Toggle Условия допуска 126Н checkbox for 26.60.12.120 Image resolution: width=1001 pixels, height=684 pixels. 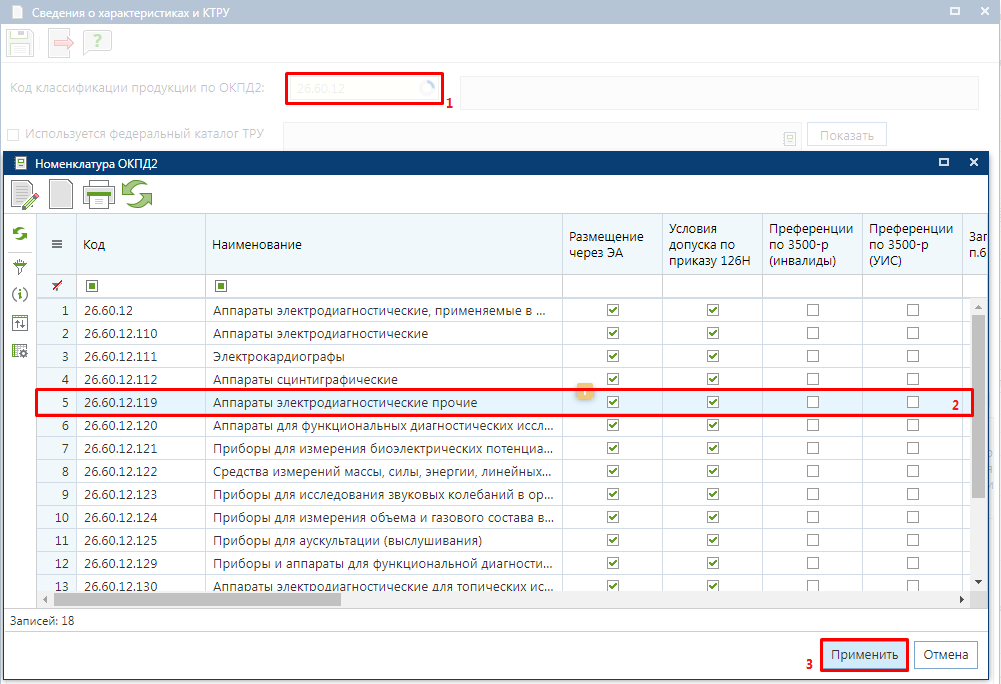[713, 425]
